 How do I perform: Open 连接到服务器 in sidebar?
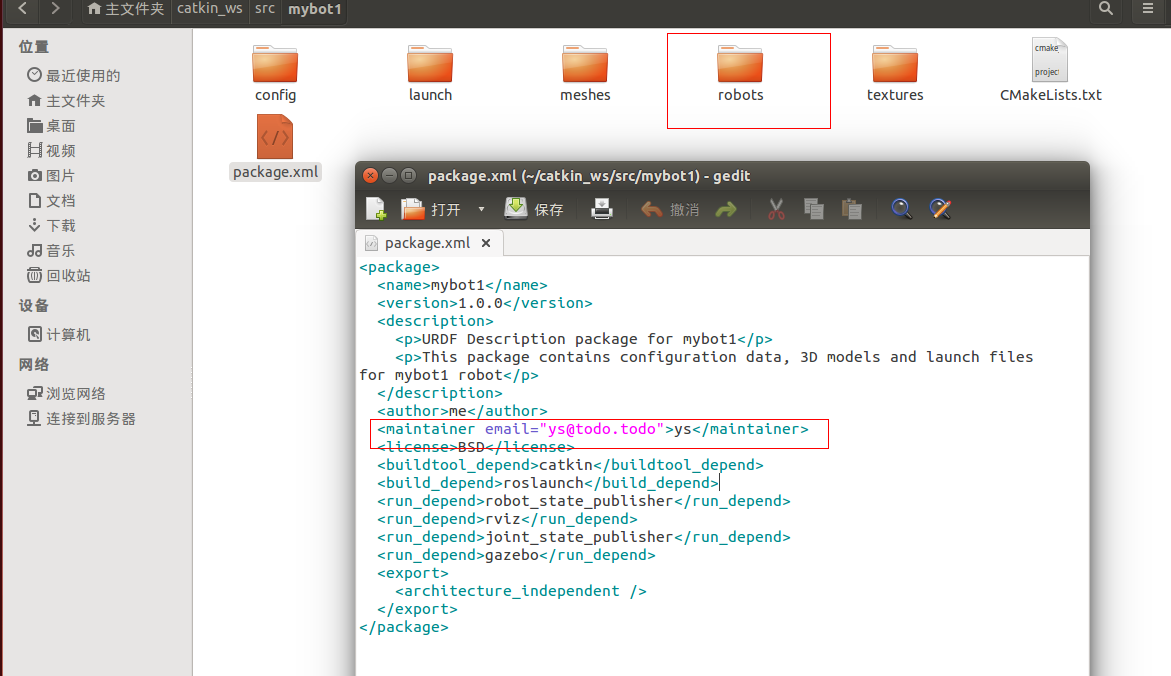81,418
